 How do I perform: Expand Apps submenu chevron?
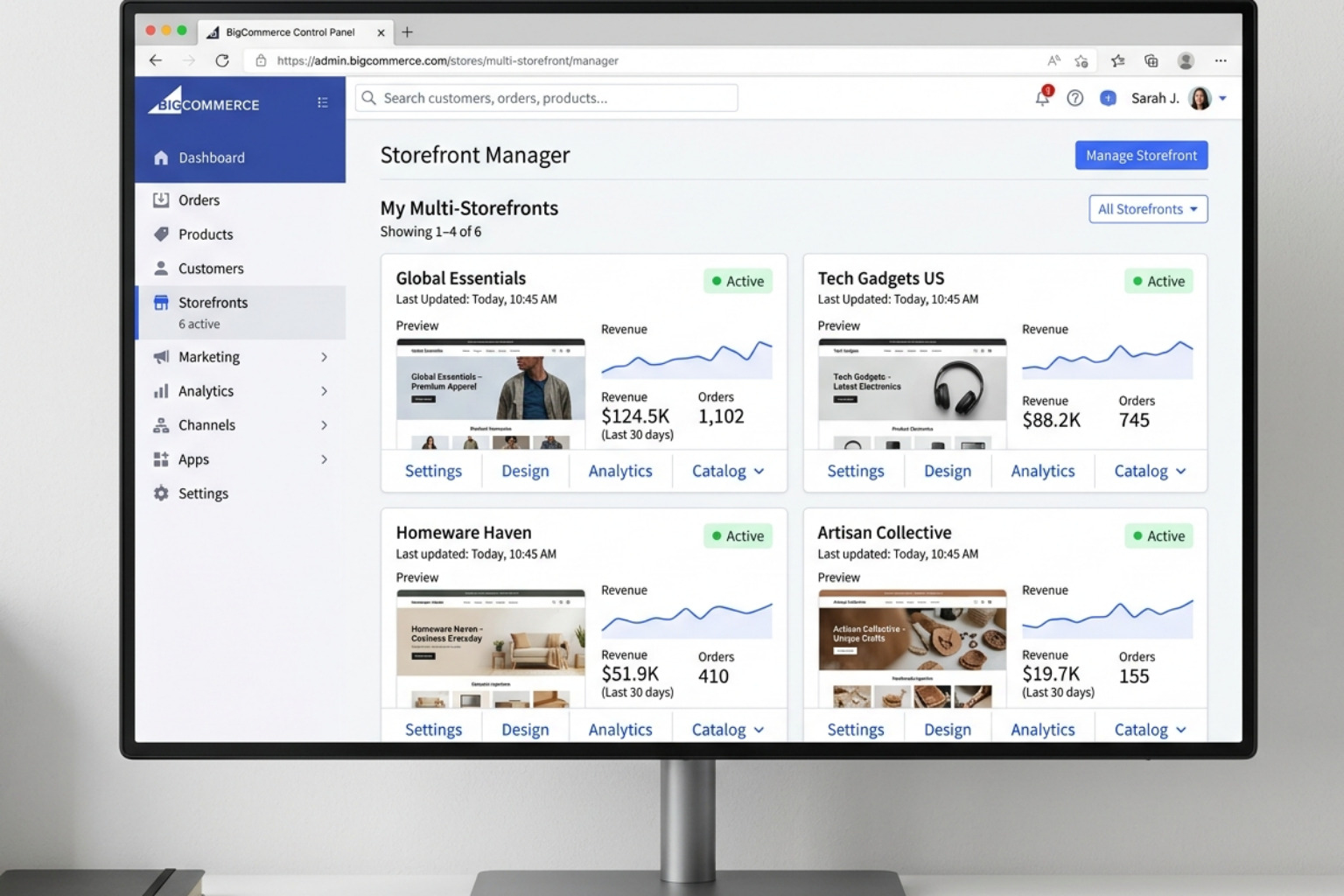pos(324,459)
